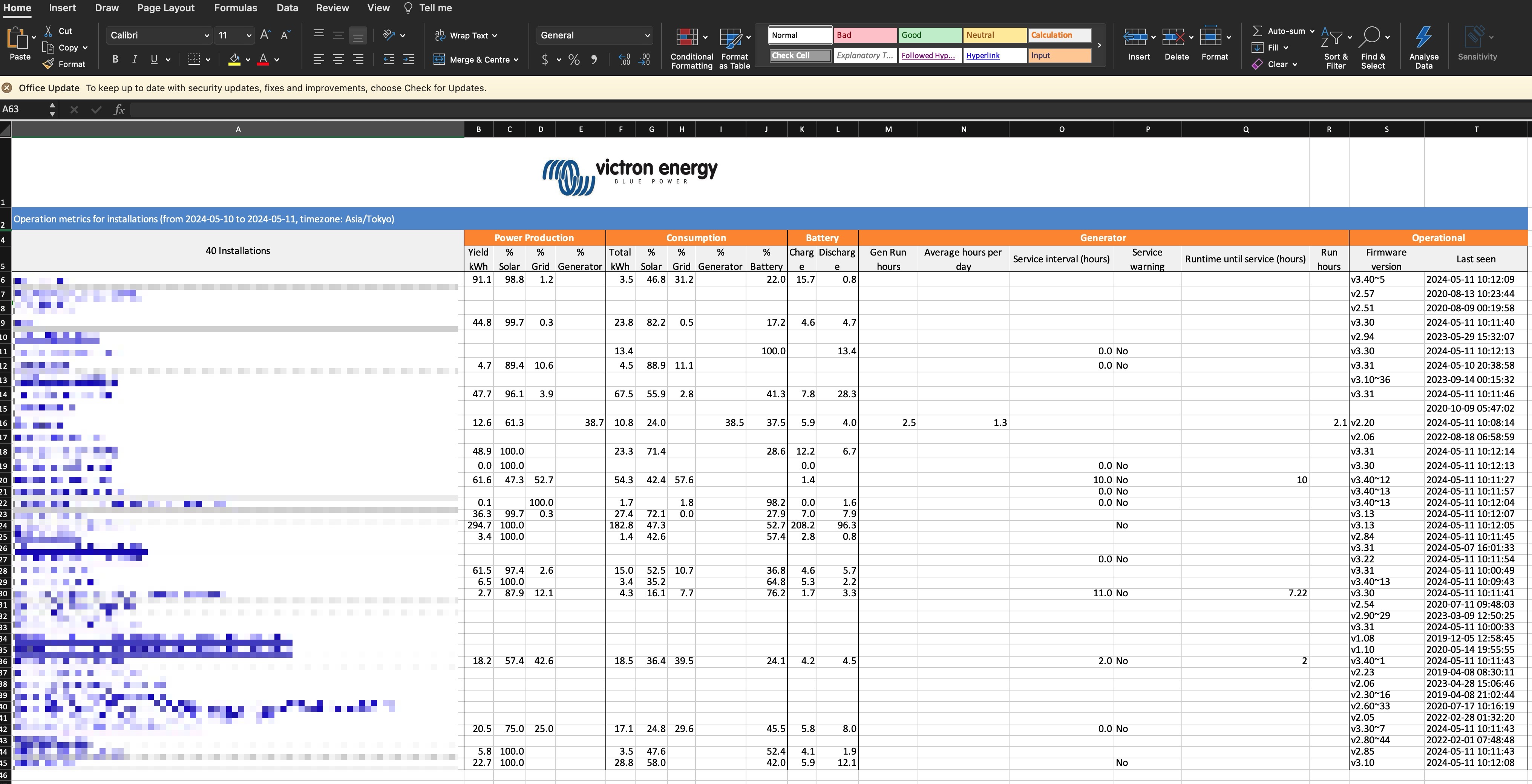Open Conditional Formatting
Viewport: 1532px width, 784px height.
click(x=687, y=37)
